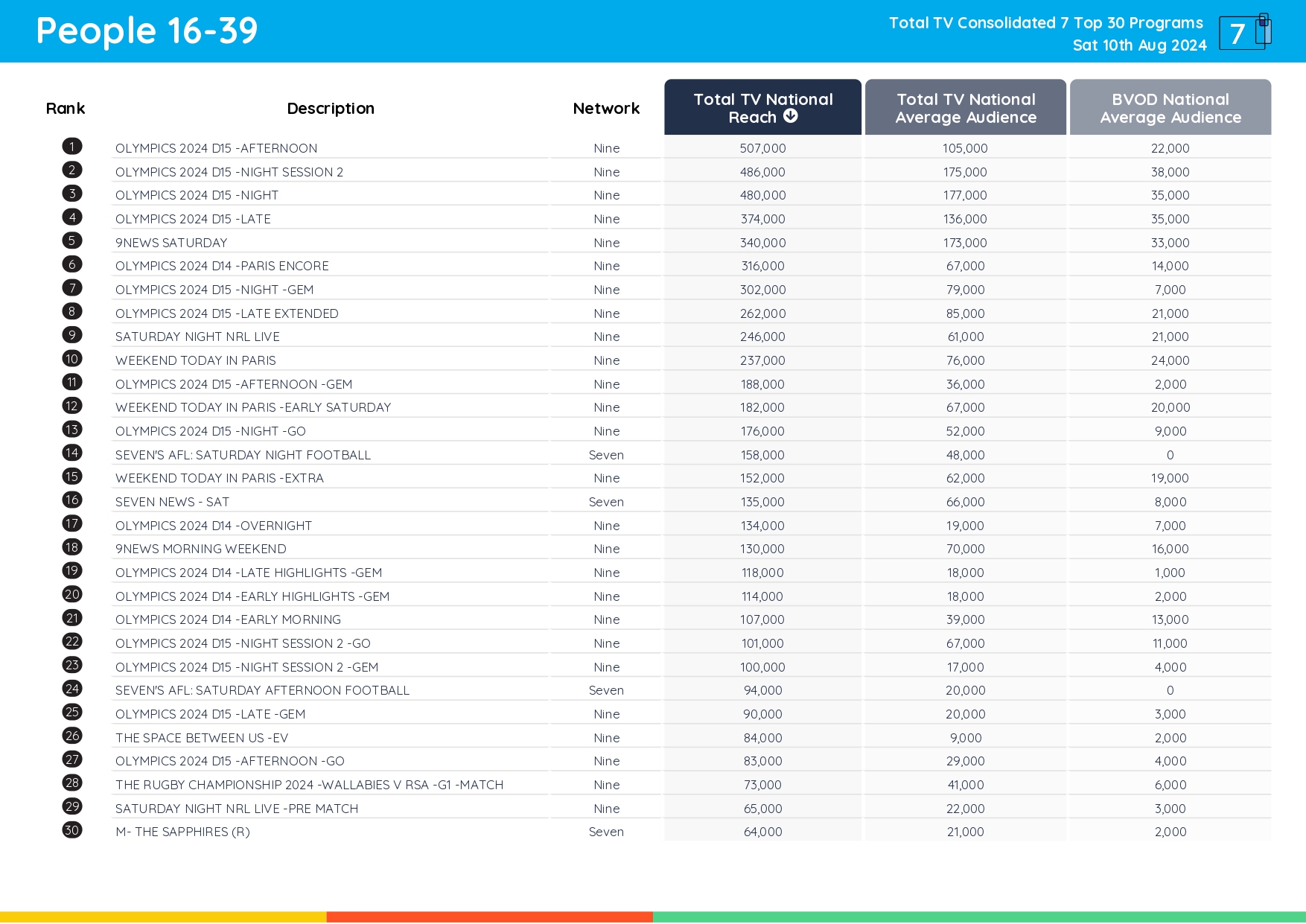Image resolution: width=1306 pixels, height=924 pixels.
Task: Click the multi-screen device icon beside page number
Action: pos(1262,30)
